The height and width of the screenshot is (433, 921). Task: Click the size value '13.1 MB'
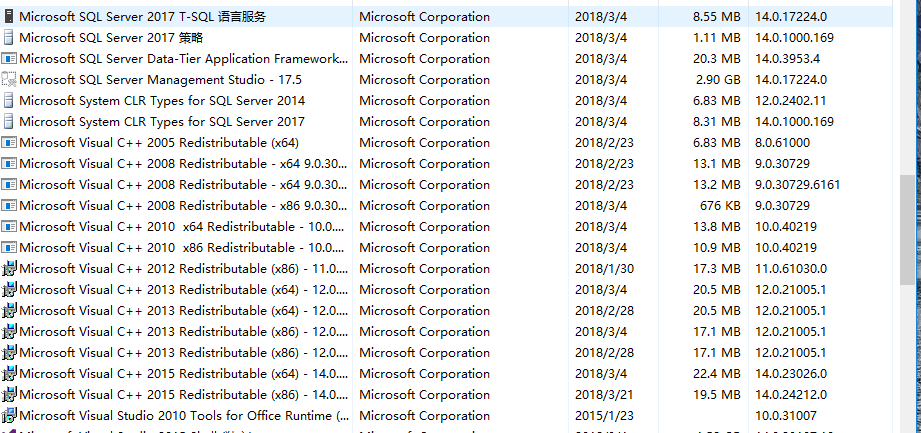pos(717,164)
